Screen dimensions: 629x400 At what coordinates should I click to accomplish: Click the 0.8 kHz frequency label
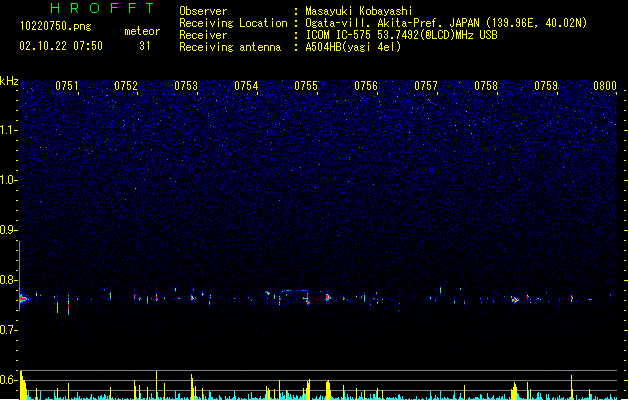[x=9, y=280]
